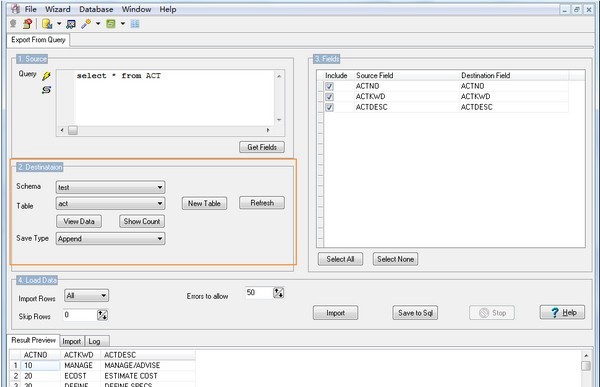Open dropdown arrow next to database import icon

(x=59, y=24)
